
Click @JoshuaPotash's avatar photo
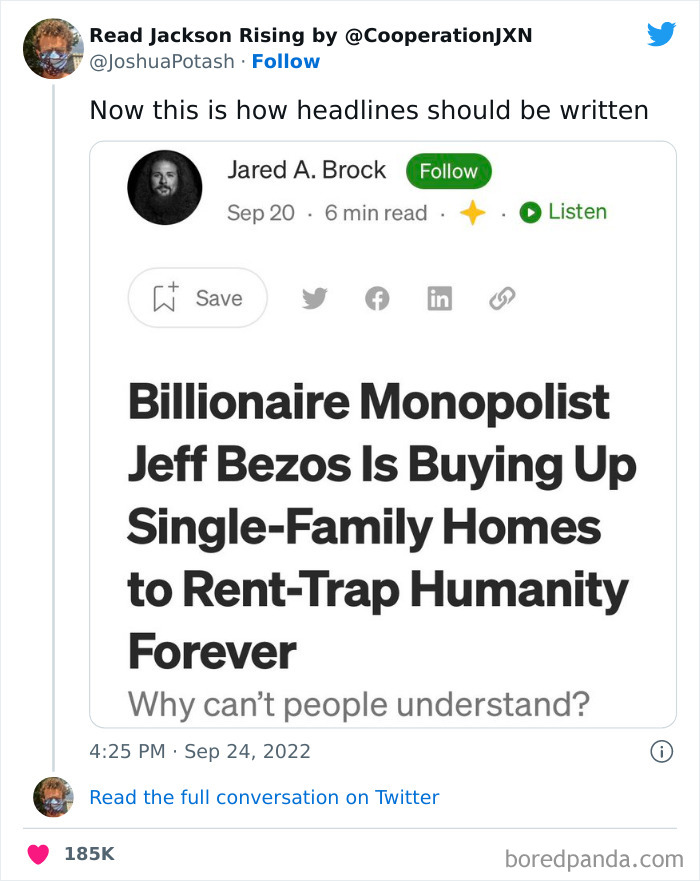52,48
